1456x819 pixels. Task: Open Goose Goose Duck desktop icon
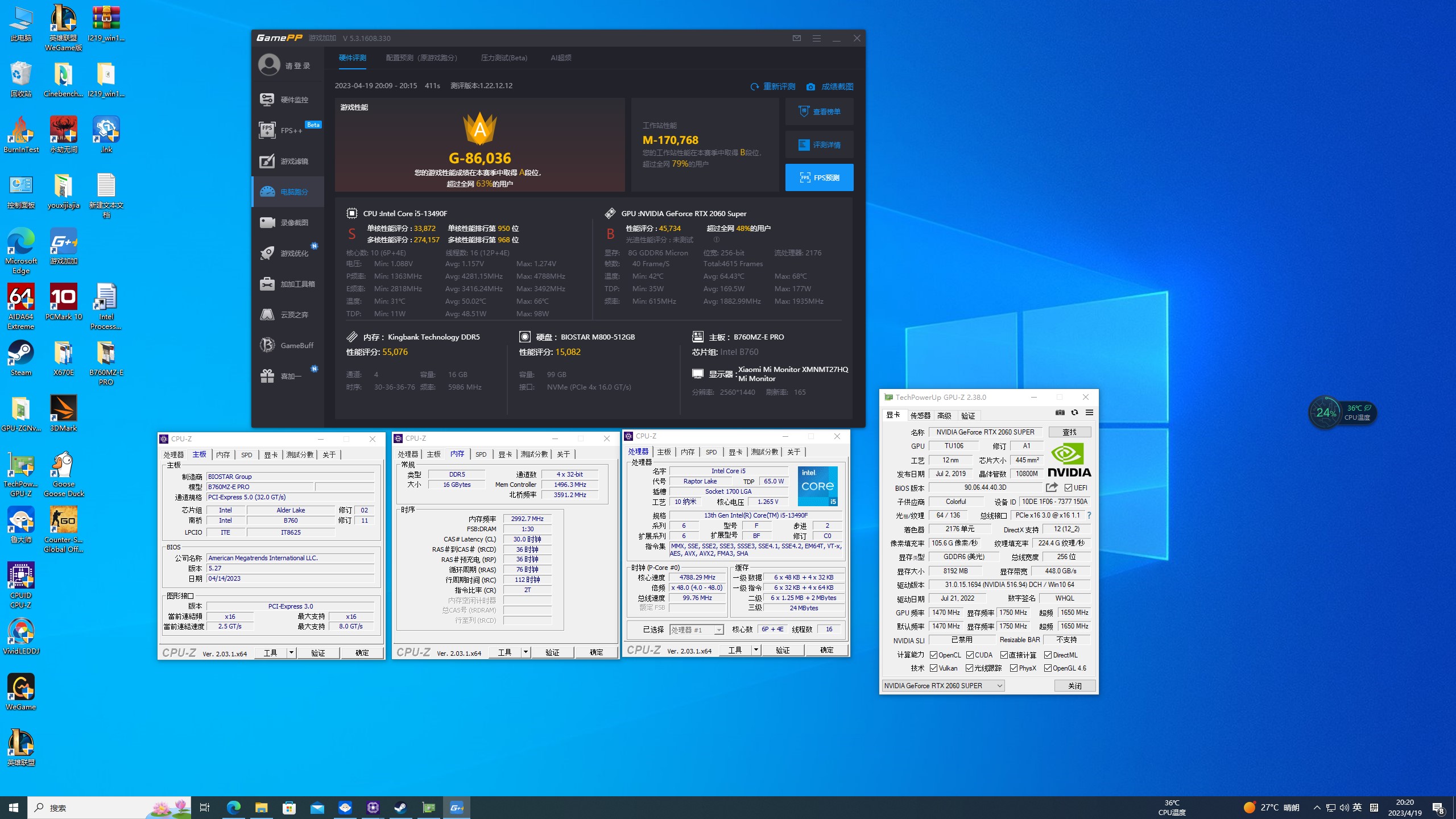coord(63,474)
